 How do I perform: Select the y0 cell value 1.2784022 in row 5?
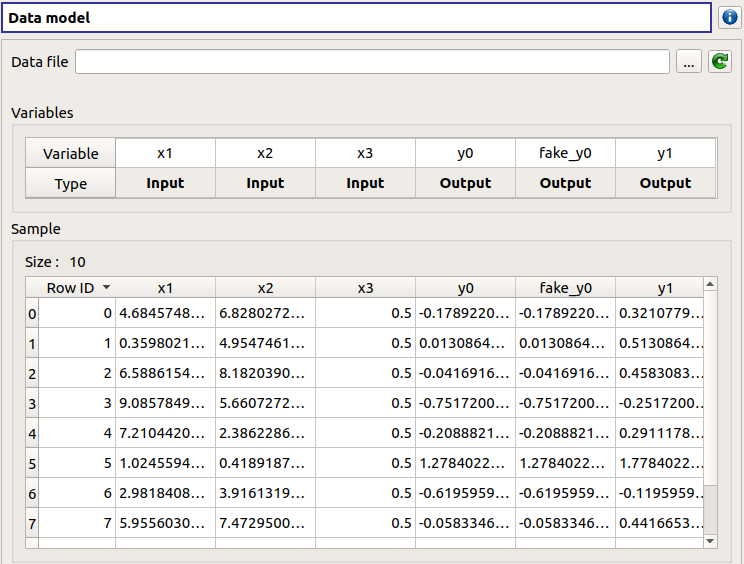(x=465, y=464)
